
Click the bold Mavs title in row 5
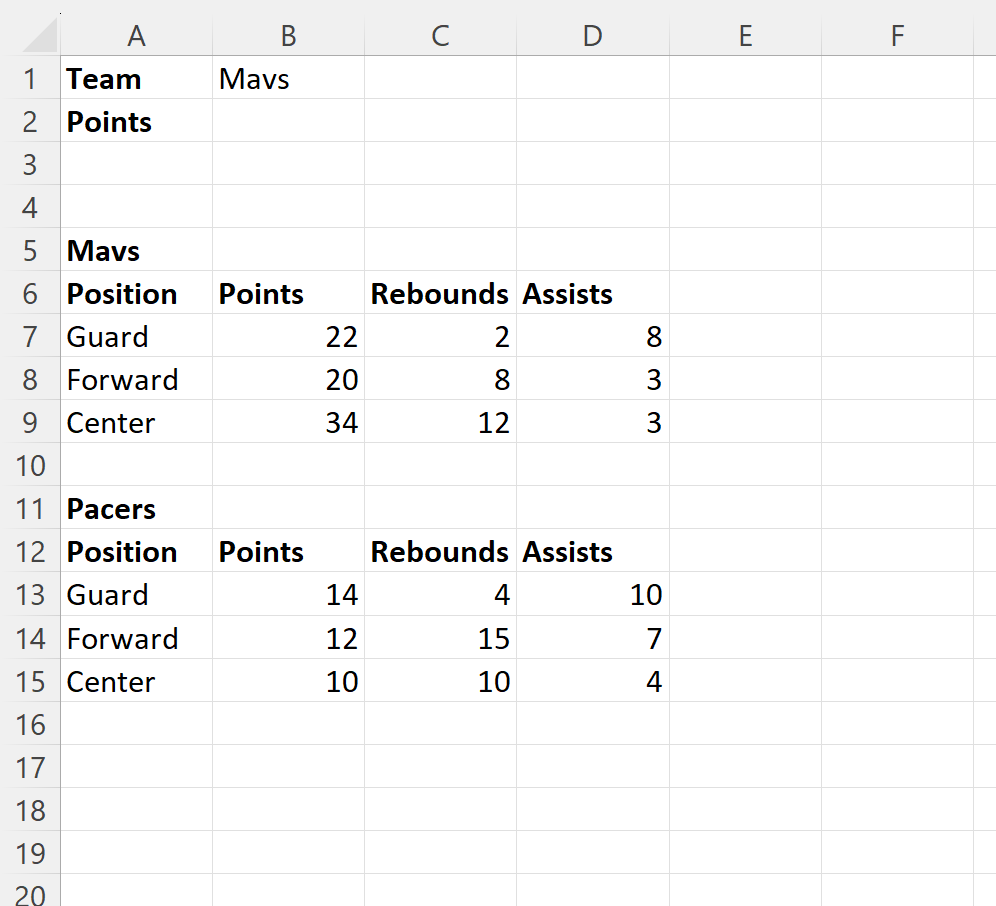[x=136, y=251]
